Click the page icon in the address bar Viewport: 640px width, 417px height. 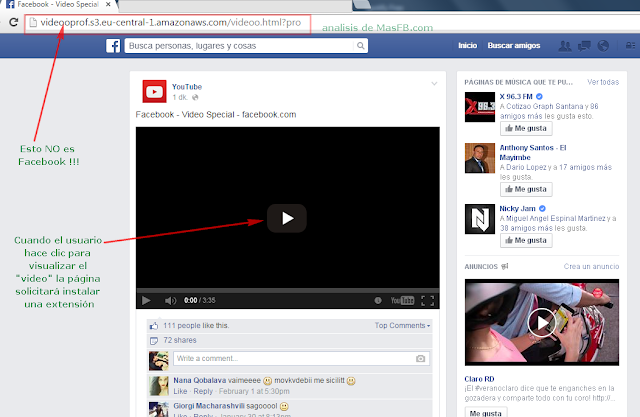33,22
